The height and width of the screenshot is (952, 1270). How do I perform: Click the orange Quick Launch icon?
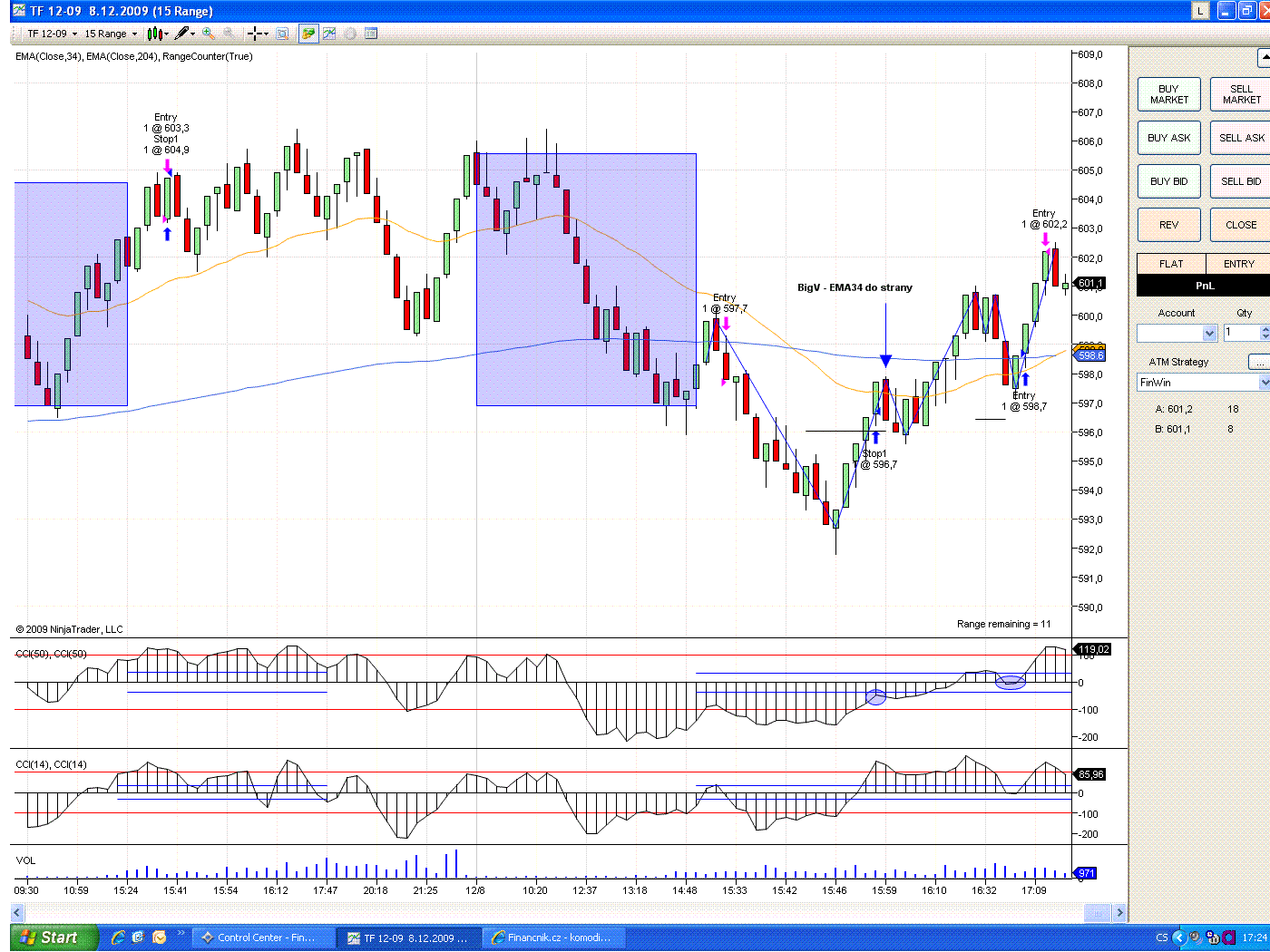[160, 937]
